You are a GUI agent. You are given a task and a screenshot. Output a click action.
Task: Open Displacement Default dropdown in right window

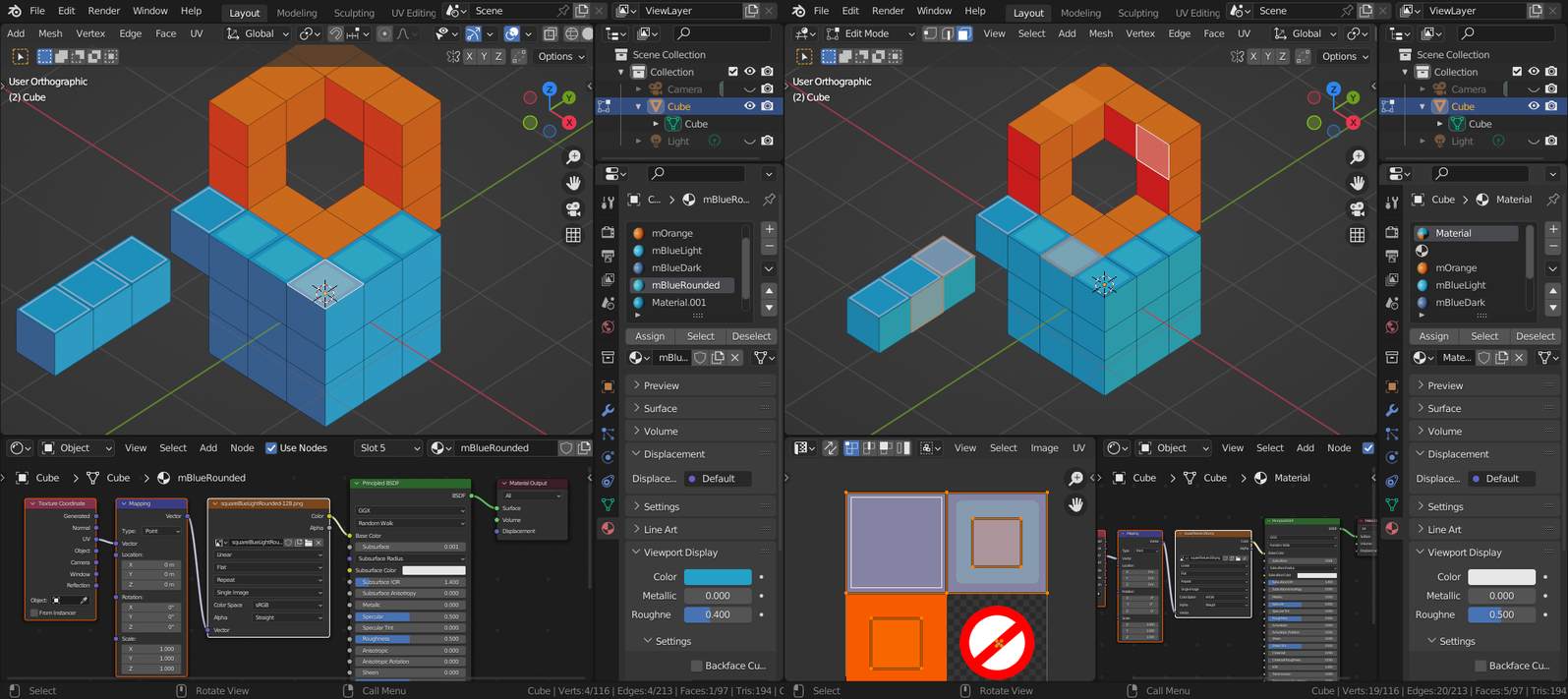point(1502,479)
